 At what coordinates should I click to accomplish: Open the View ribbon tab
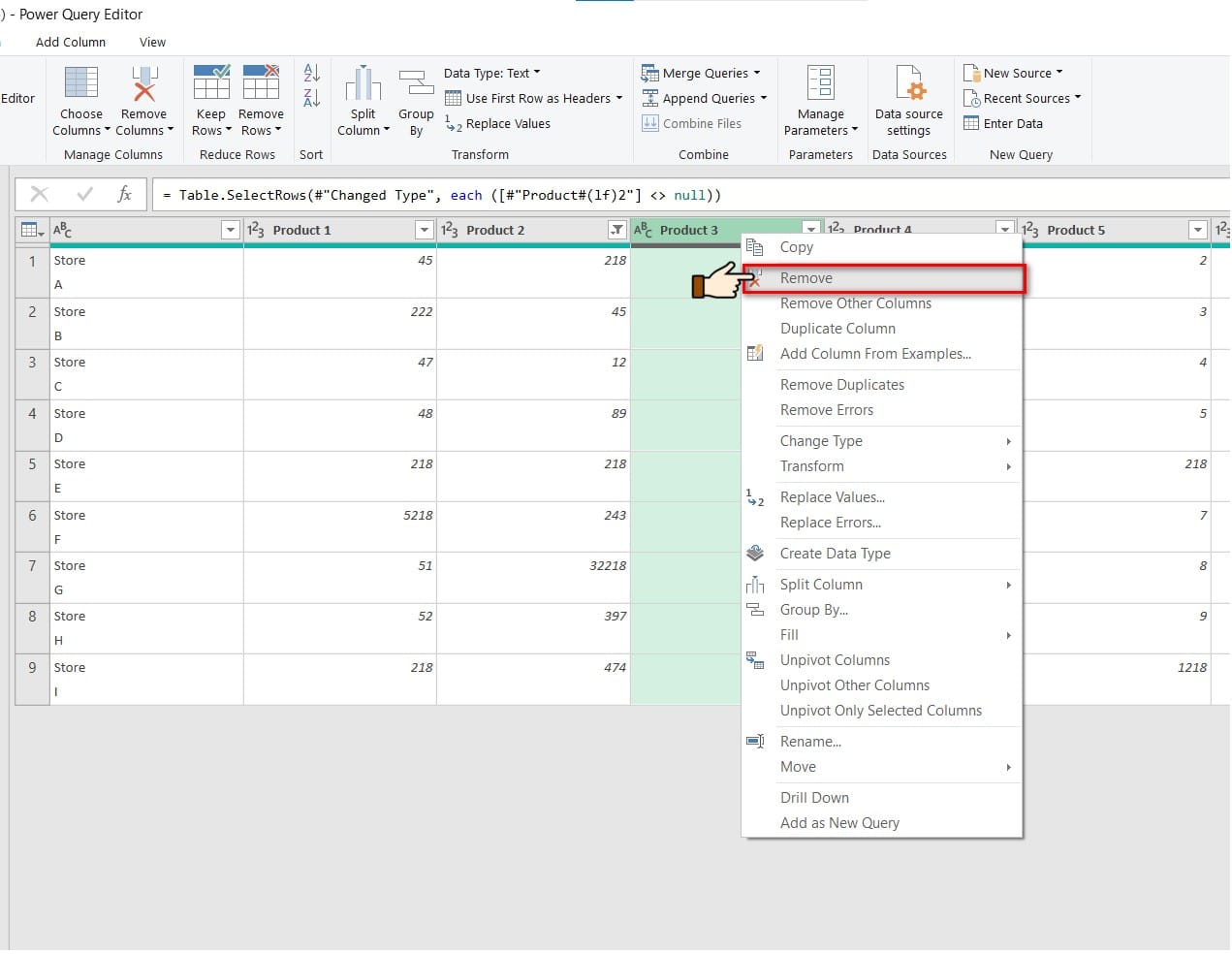152,43
